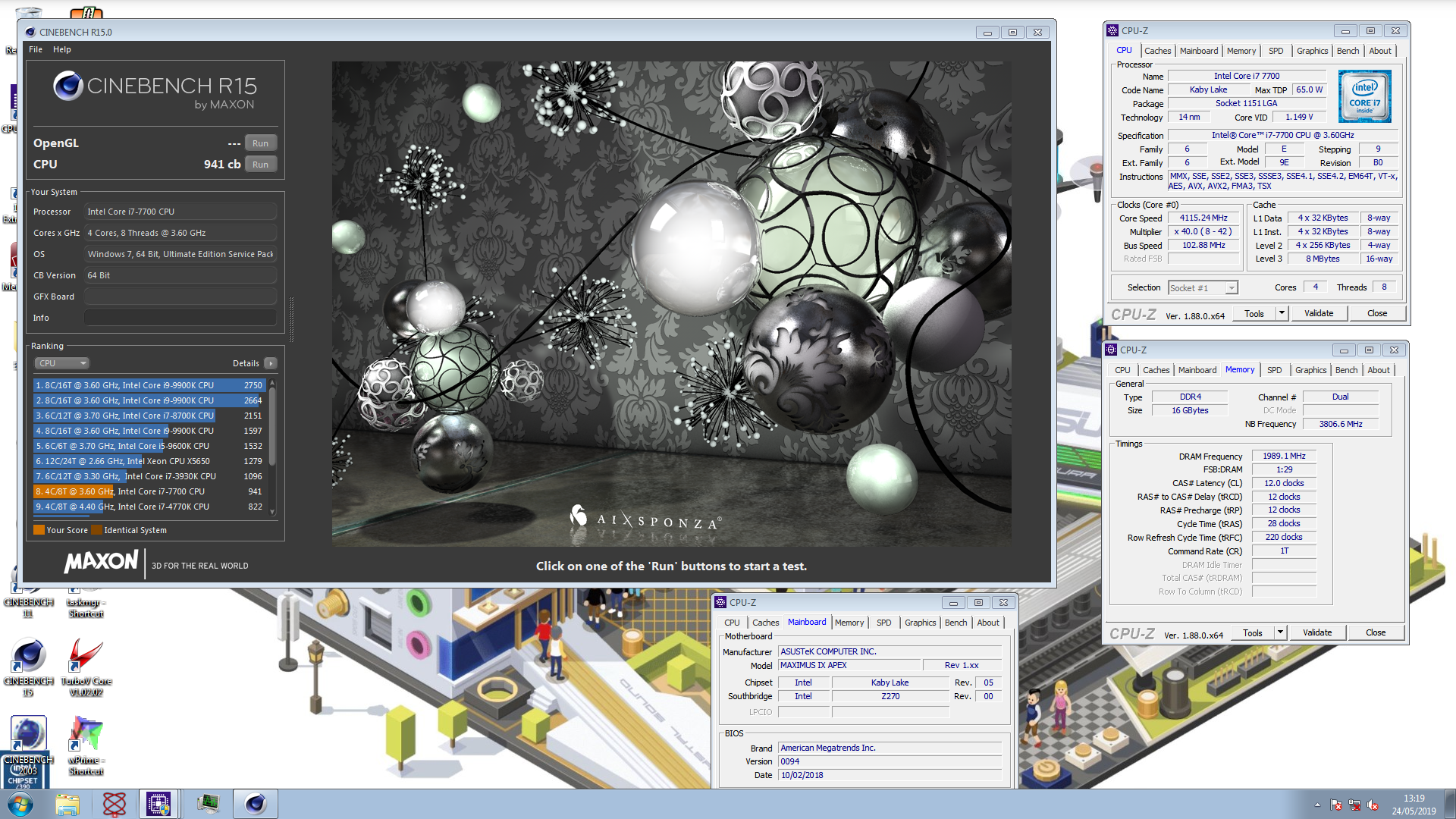Click the volume speaker tray icon

(x=1373, y=805)
